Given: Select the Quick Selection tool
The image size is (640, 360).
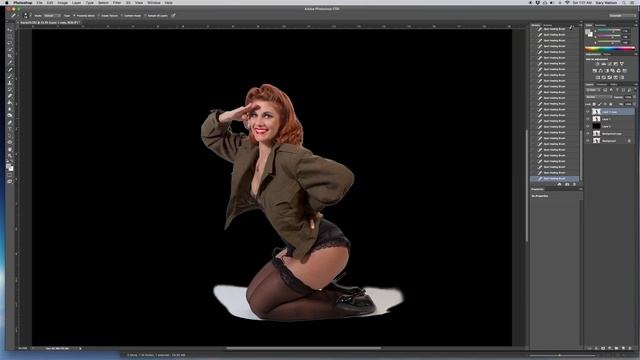Looking at the screenshot, I should click(x=10, y=49).
